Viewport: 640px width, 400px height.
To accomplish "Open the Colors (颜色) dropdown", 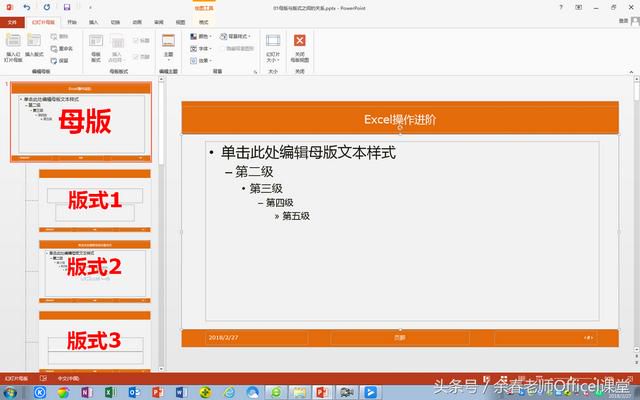I will click(200, 36).
